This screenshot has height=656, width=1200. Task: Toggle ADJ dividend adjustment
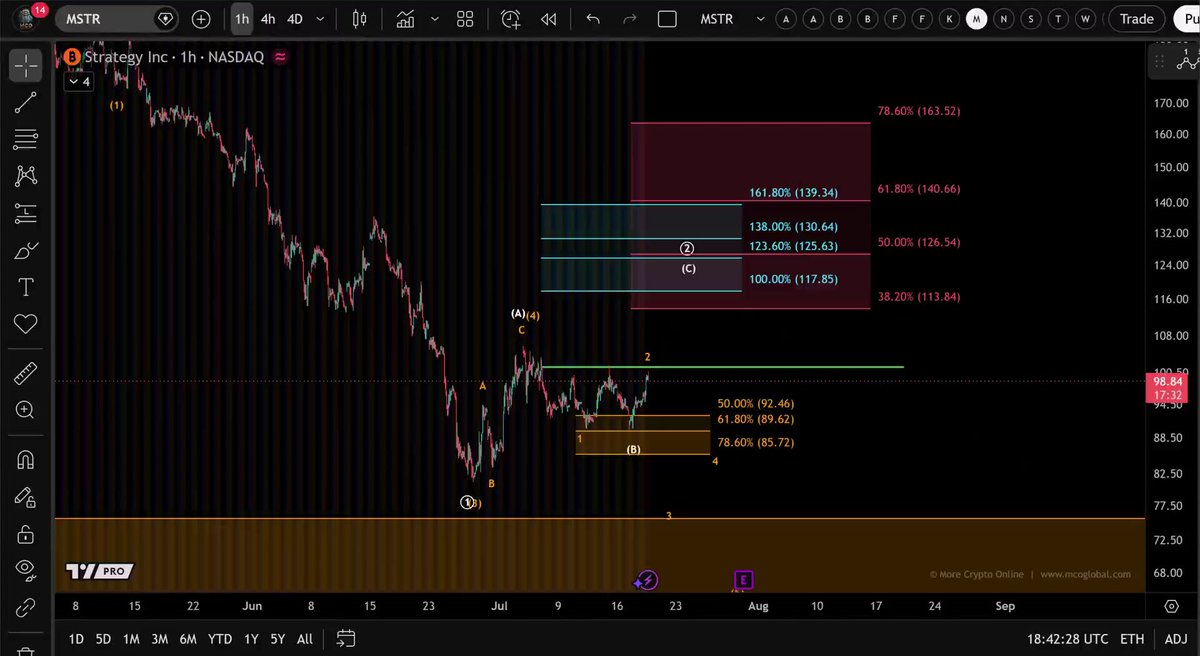[1177, 639]
